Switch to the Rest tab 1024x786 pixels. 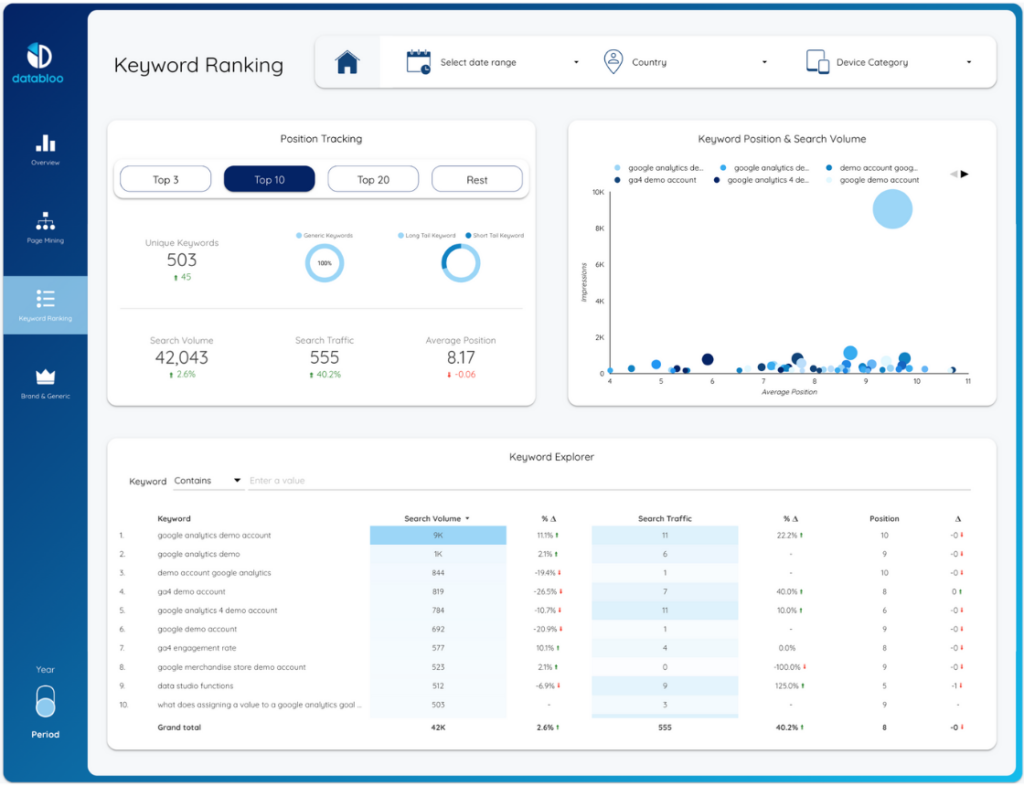point(477,180)
